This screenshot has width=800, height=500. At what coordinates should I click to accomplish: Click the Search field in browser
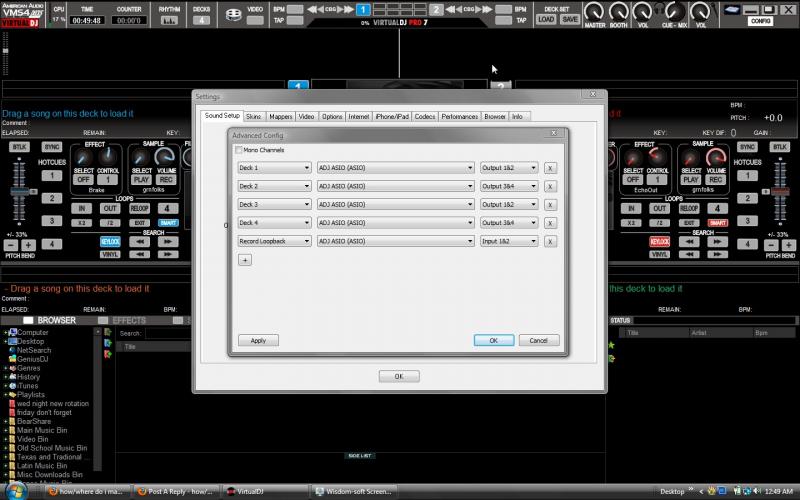point(167,334)
